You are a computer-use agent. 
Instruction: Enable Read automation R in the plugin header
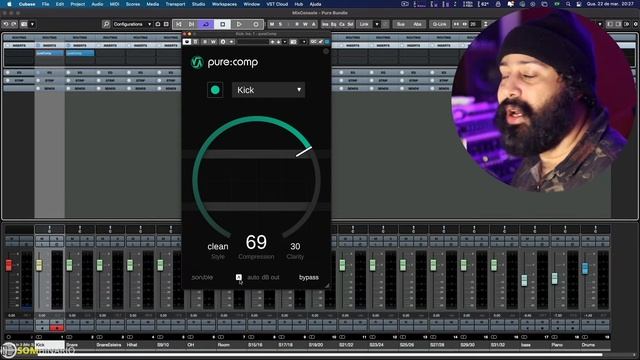pyautogui.click(x=205, y=42)
